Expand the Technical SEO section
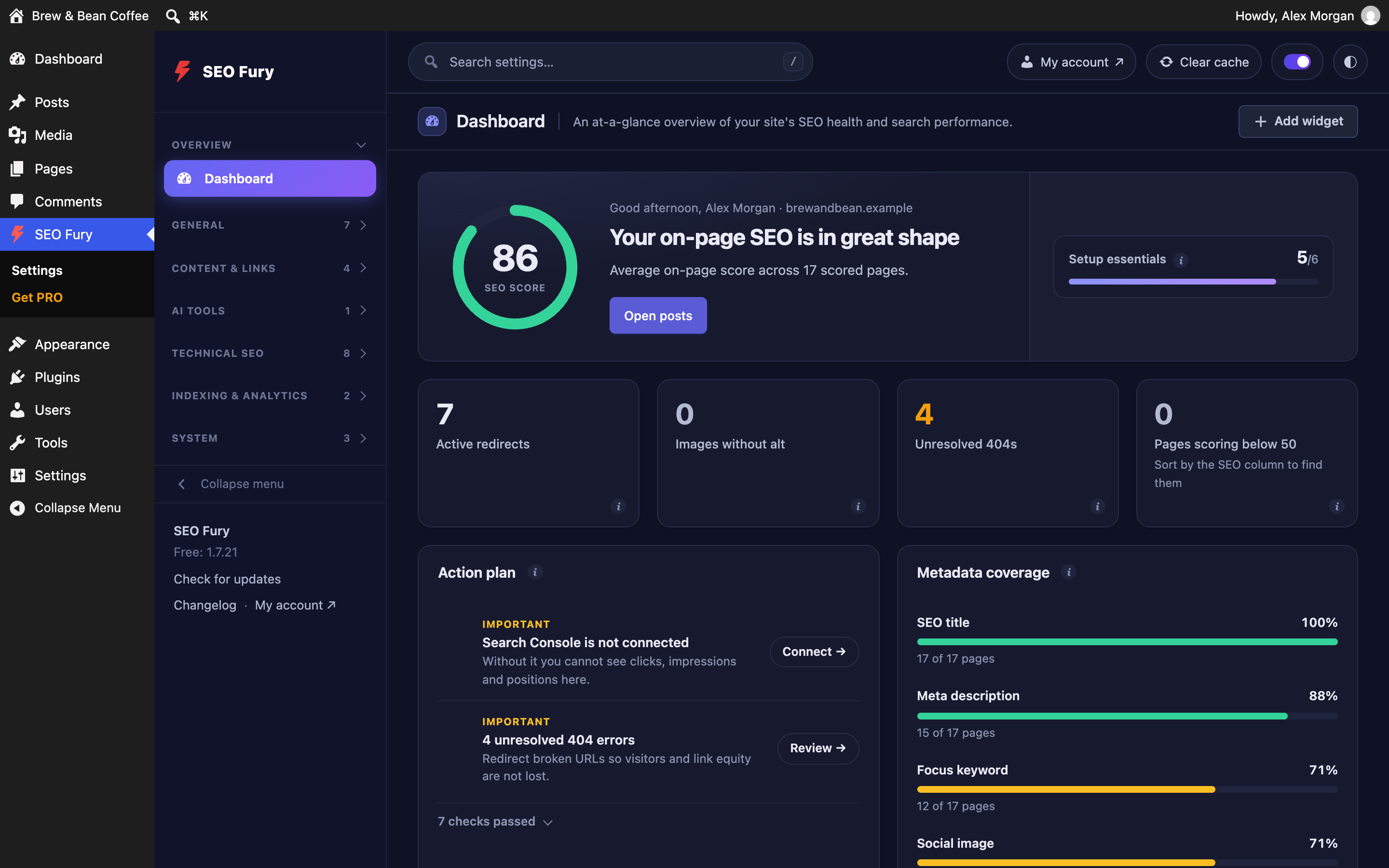 click(x=270, y=353)
